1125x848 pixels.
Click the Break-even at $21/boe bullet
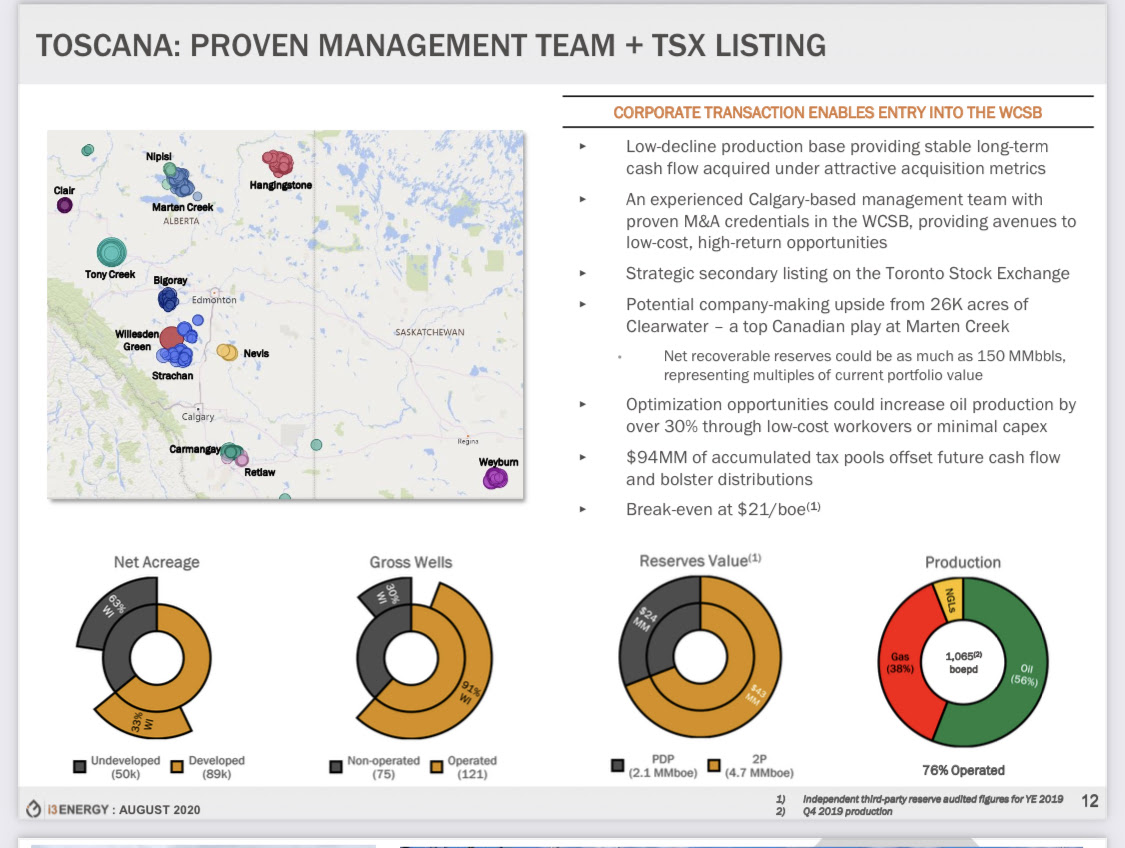click(x=722, y=509)
